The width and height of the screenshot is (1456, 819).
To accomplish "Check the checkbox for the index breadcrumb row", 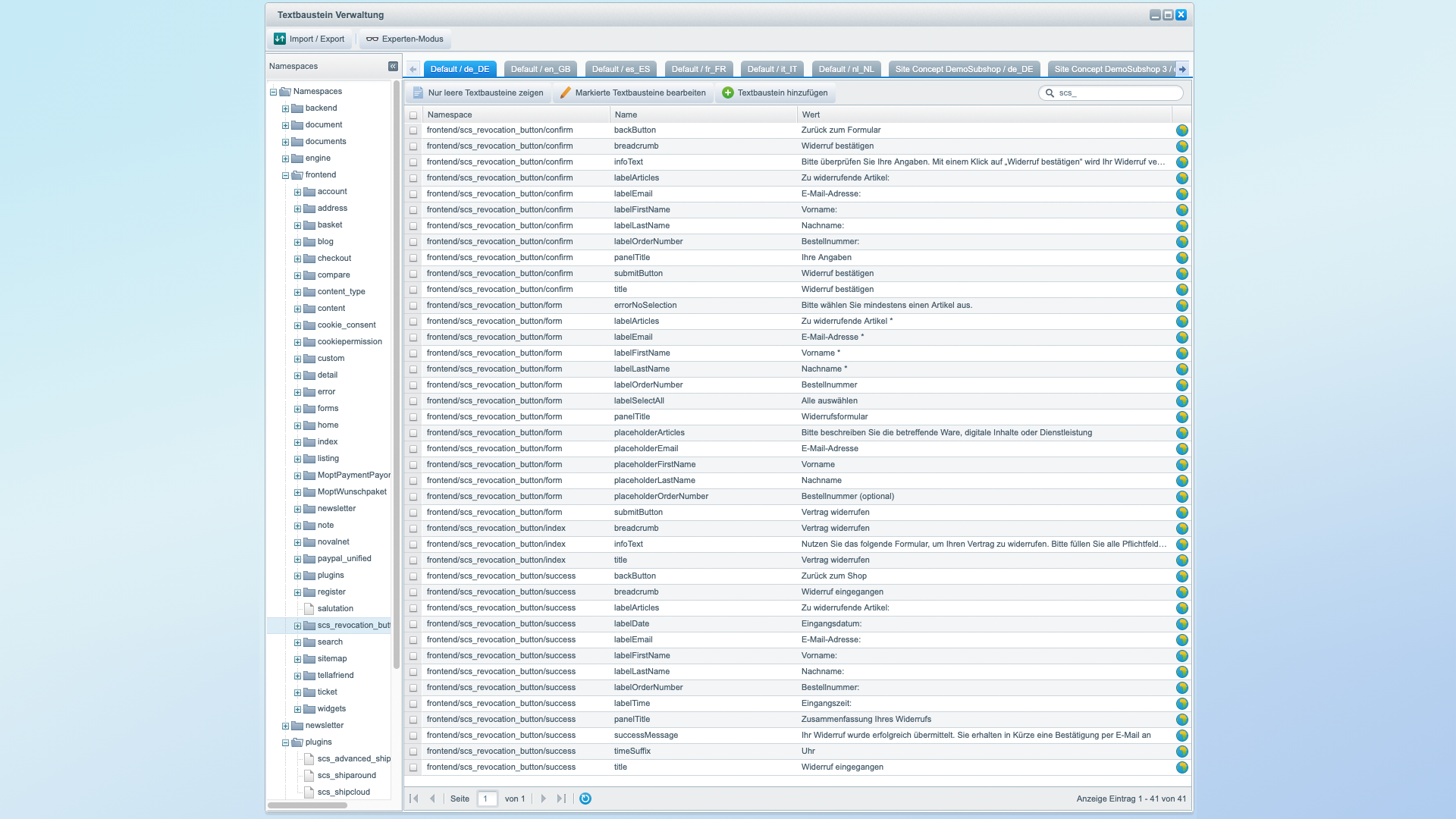I will [413, 529].
